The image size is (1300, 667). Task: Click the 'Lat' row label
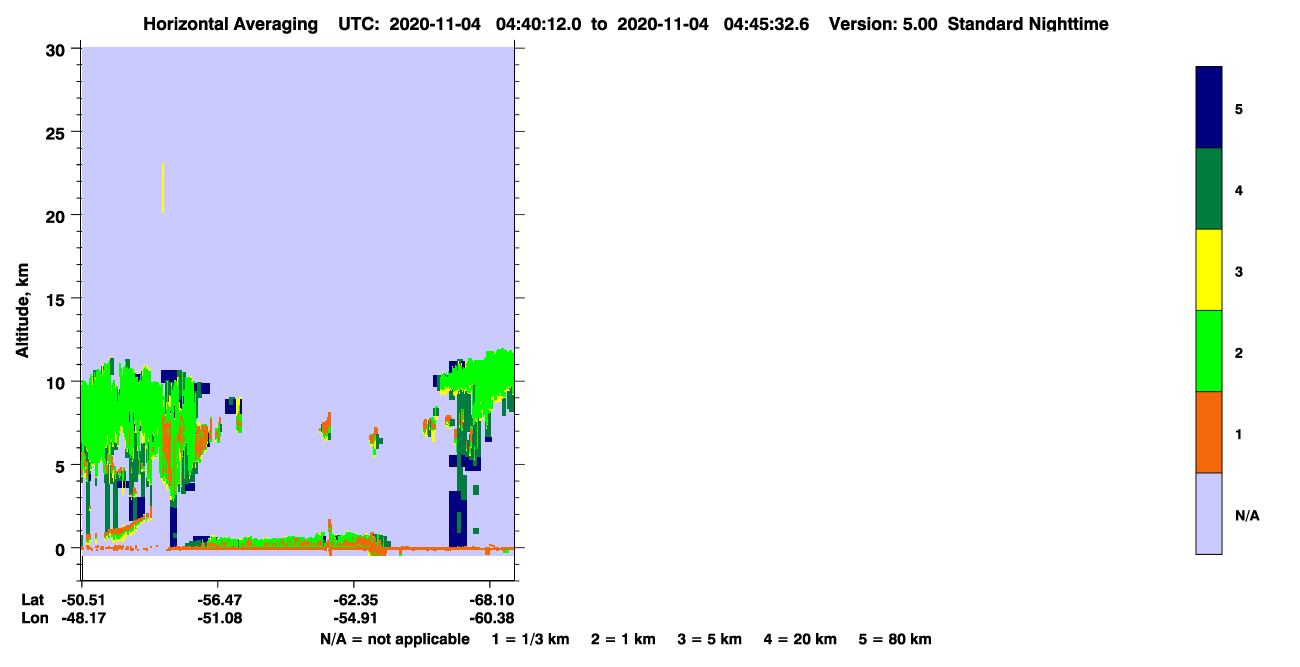coord(33,600)
